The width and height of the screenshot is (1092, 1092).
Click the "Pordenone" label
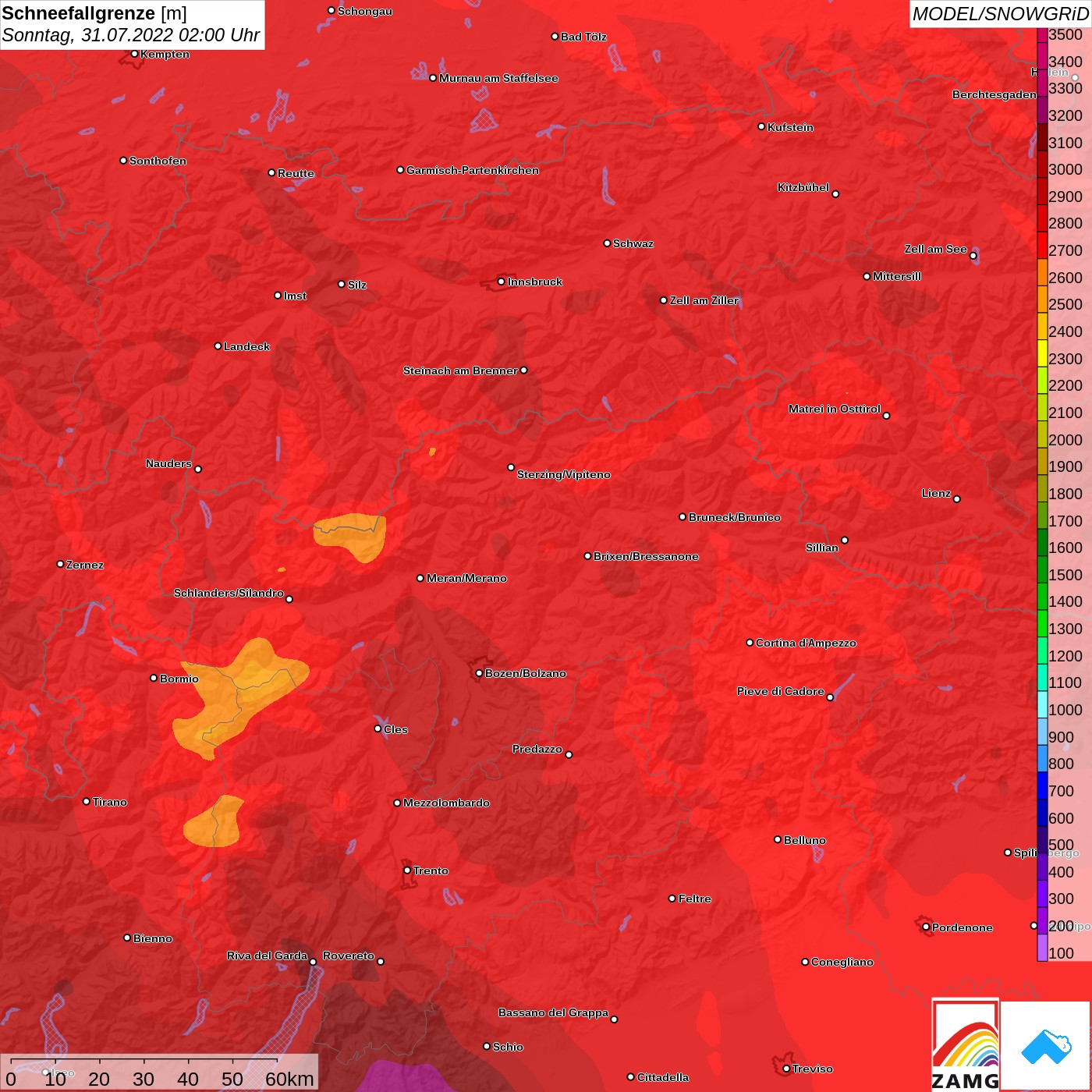(x=963, y=927)
